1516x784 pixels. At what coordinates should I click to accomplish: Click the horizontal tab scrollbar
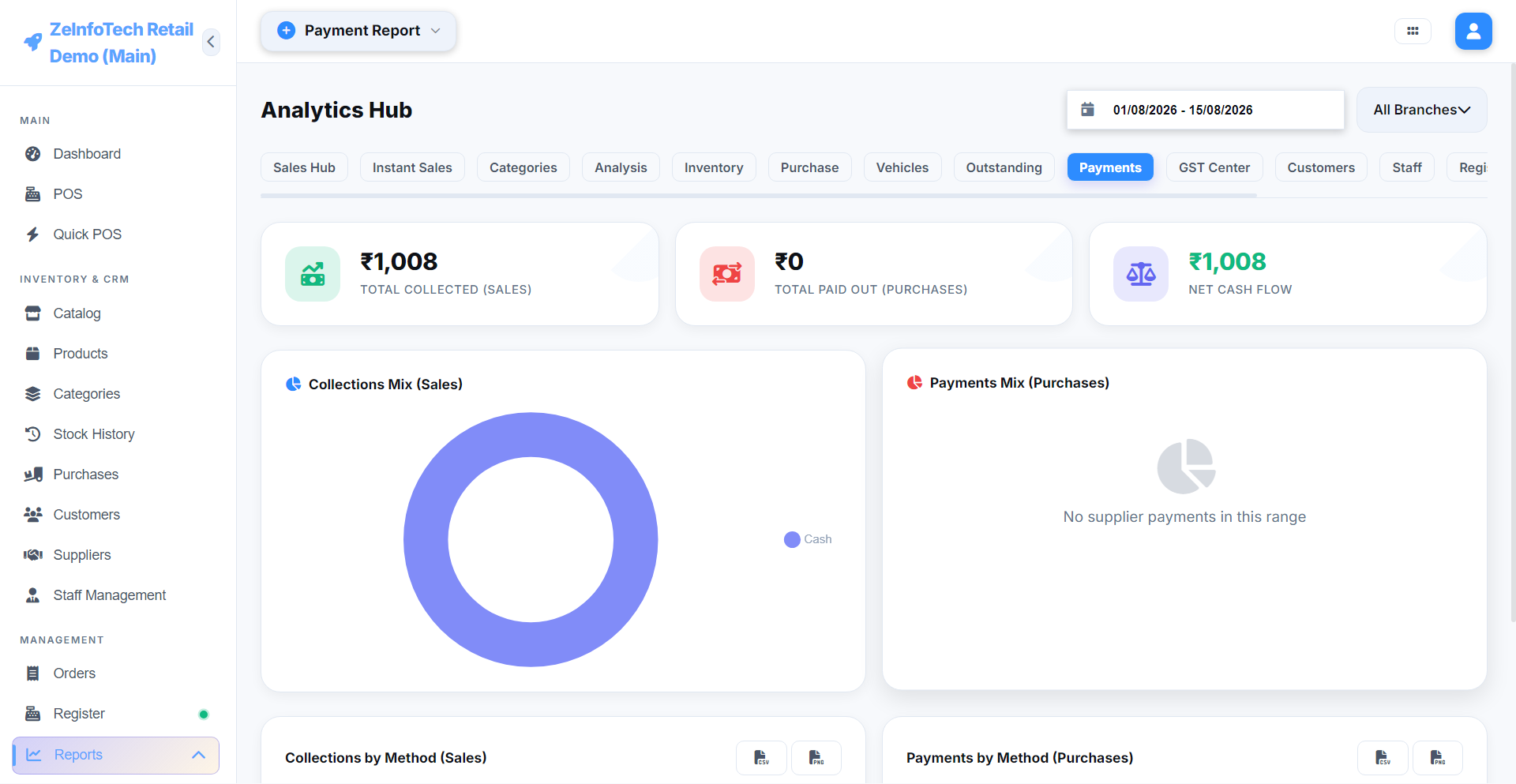click(759, 195)
